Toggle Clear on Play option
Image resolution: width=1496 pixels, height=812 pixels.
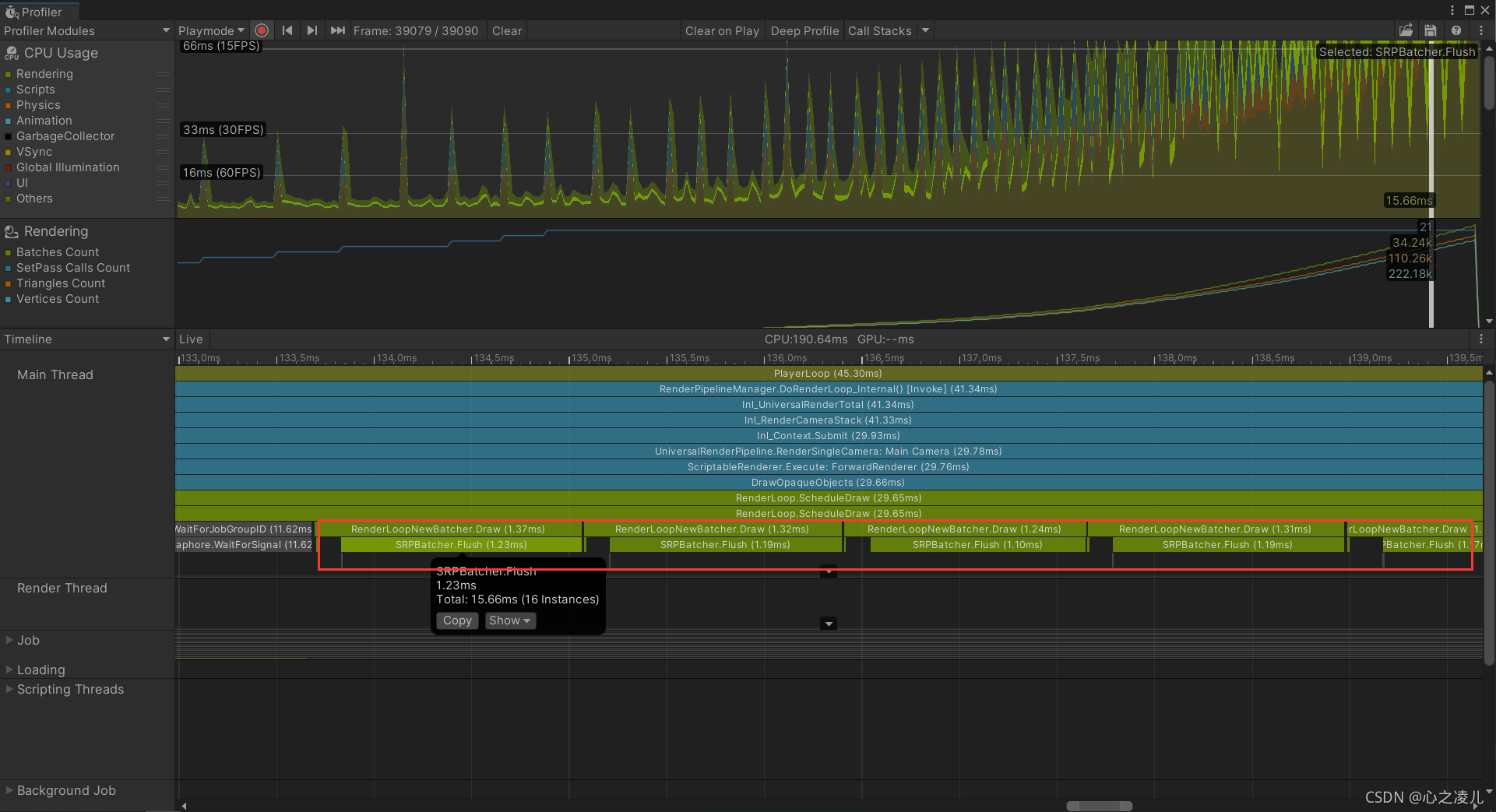click(x=722, y=30)
